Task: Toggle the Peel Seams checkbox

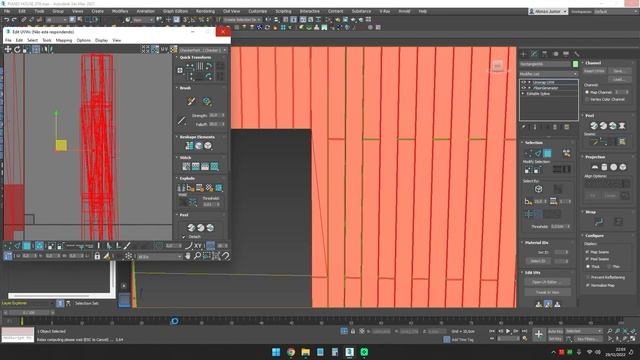Action: [x=587, y=259]
